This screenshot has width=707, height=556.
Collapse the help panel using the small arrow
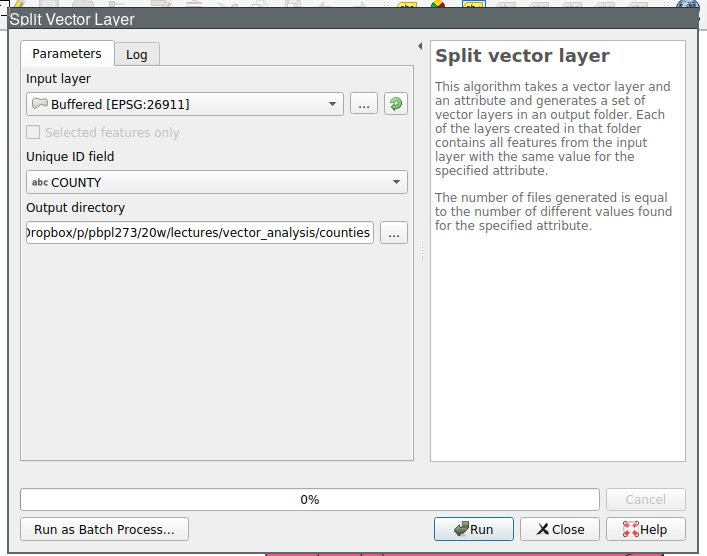(x=420, y=47)
